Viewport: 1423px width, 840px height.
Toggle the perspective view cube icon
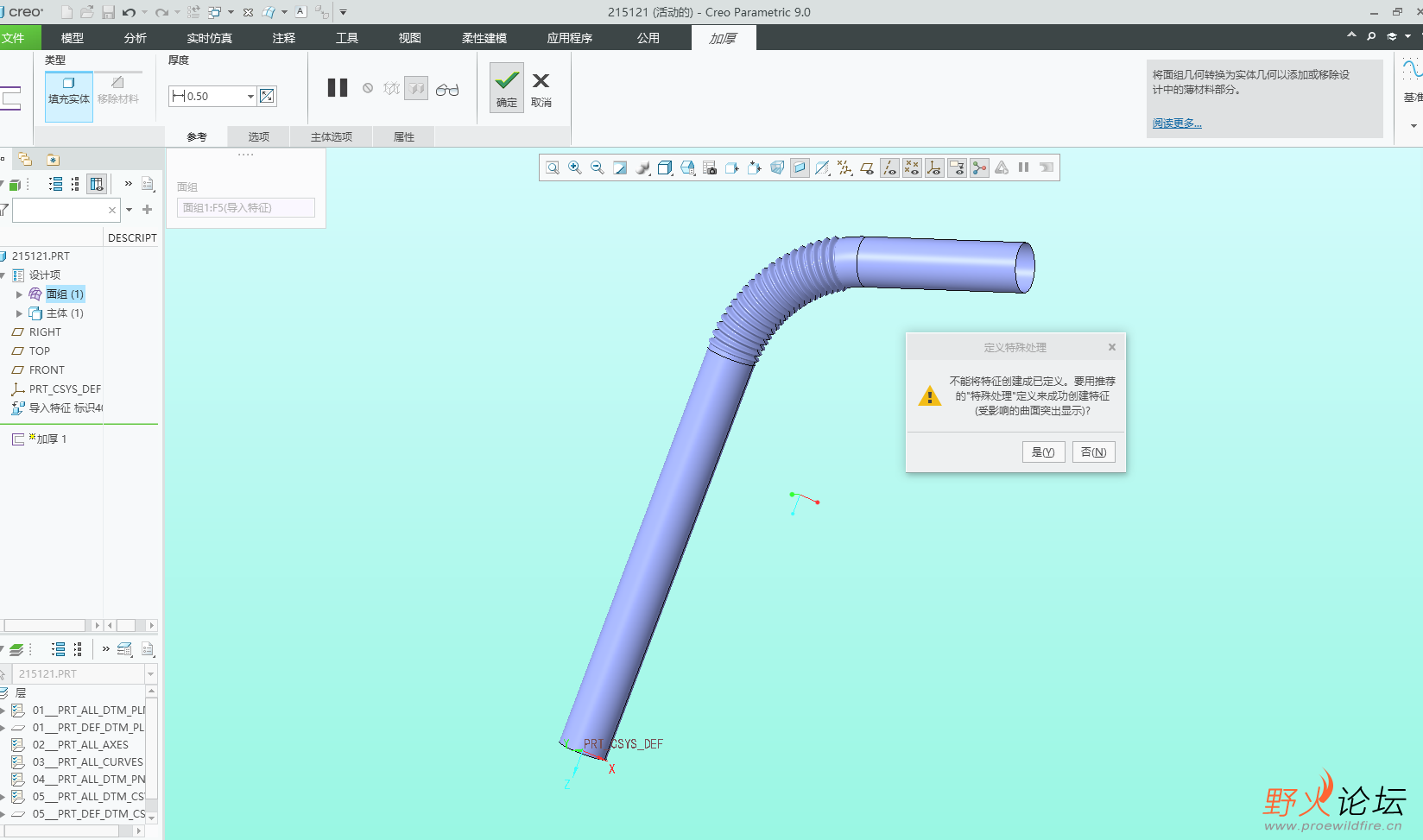coord(777,167)
